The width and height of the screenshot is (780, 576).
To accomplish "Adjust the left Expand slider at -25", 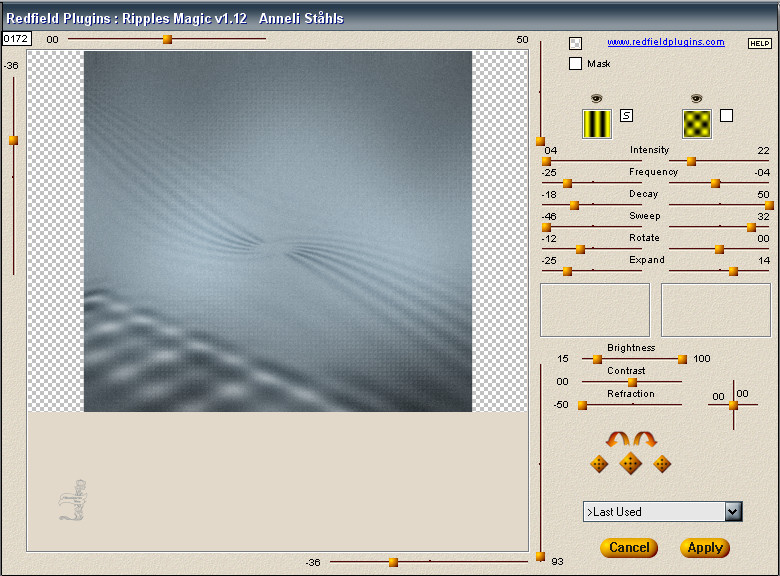I will [x=567, y=271].
